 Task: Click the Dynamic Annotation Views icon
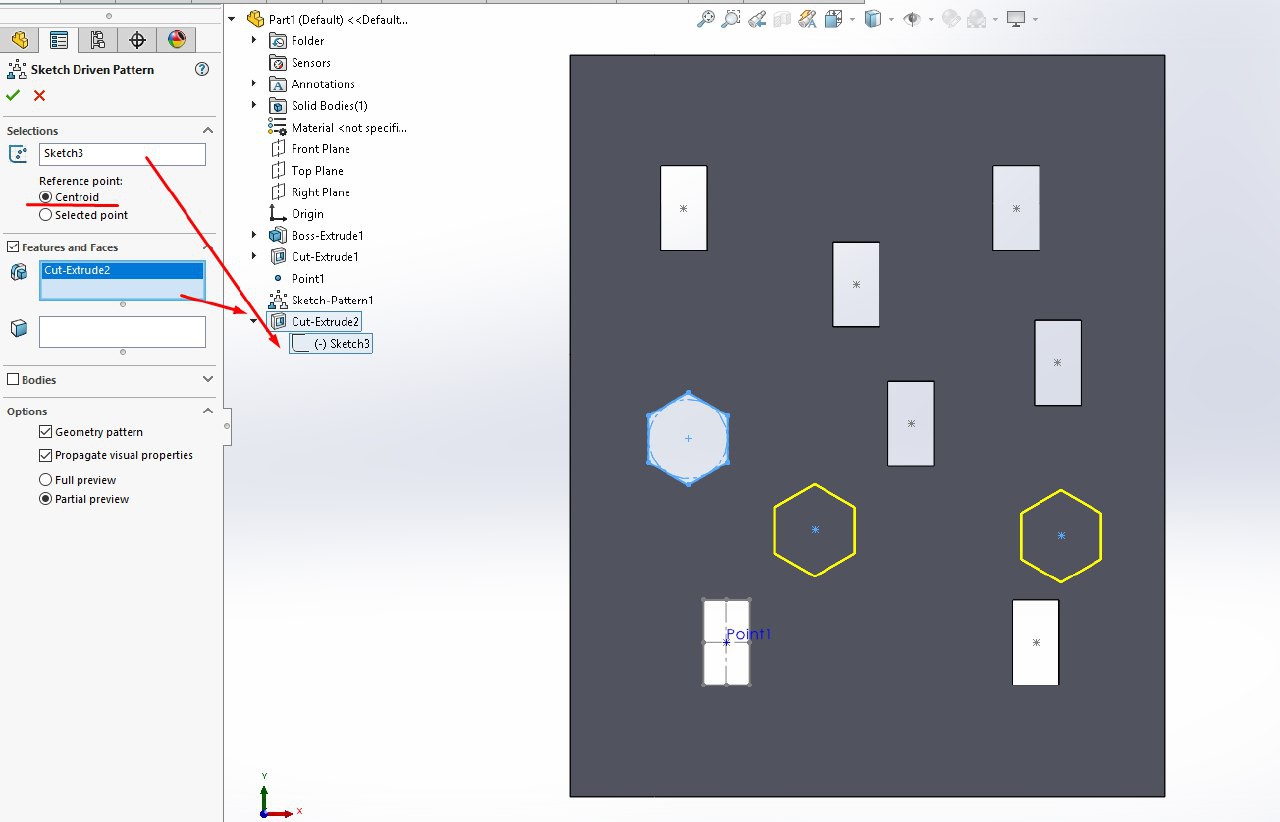click(x=807, y=19)
